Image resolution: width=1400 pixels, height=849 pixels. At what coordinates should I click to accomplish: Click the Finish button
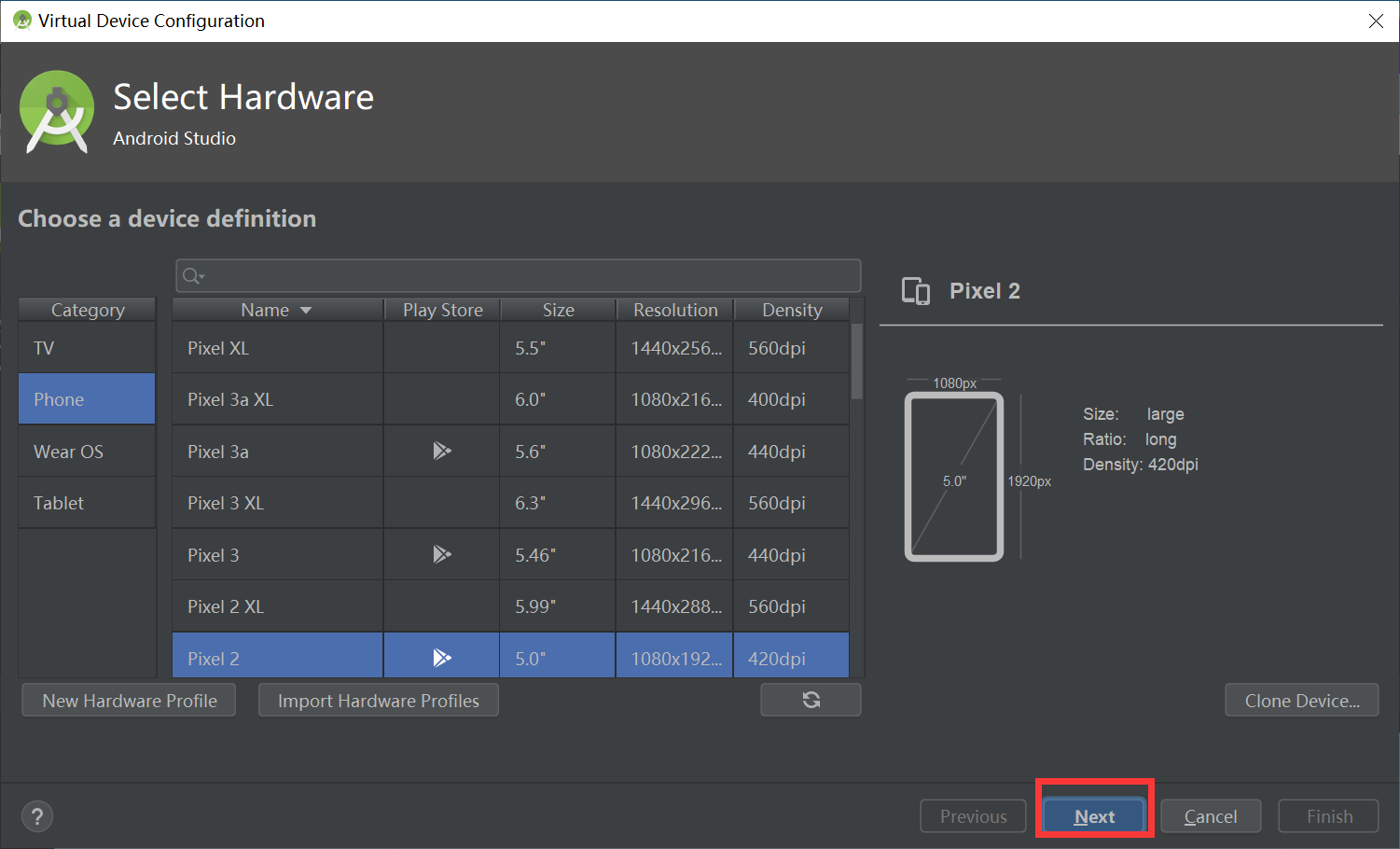pos(1329,816)
